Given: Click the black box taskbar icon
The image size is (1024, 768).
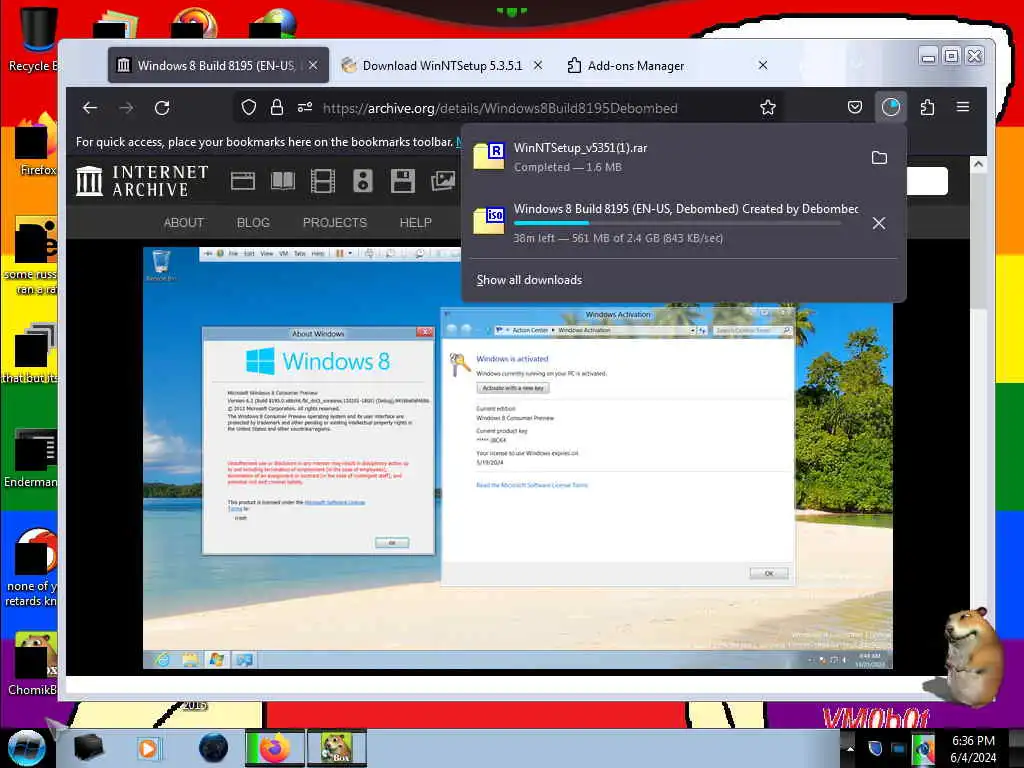Looking at the screenshot, I should (89, 748).
